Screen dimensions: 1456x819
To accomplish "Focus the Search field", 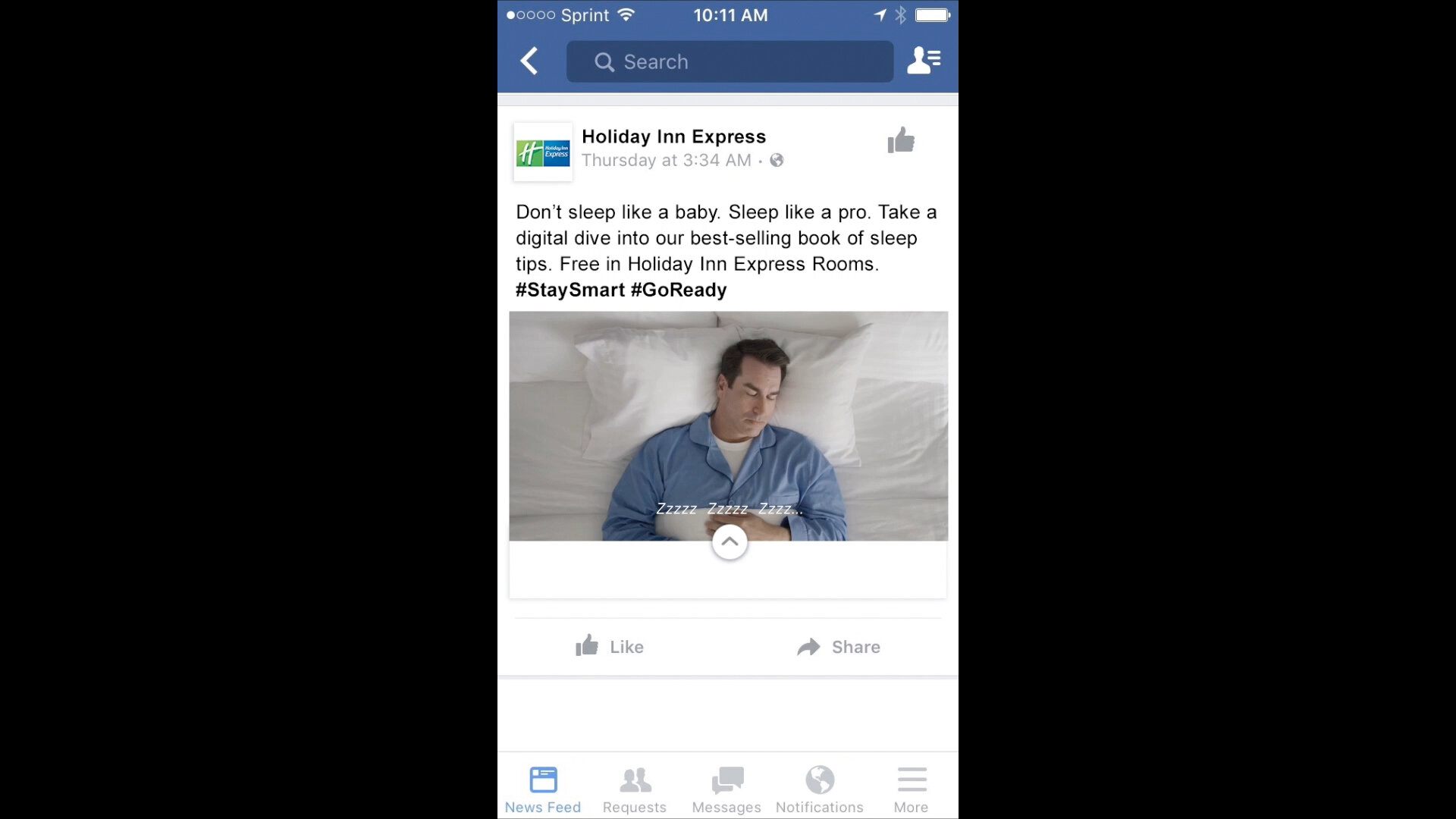I will [730, 61].
